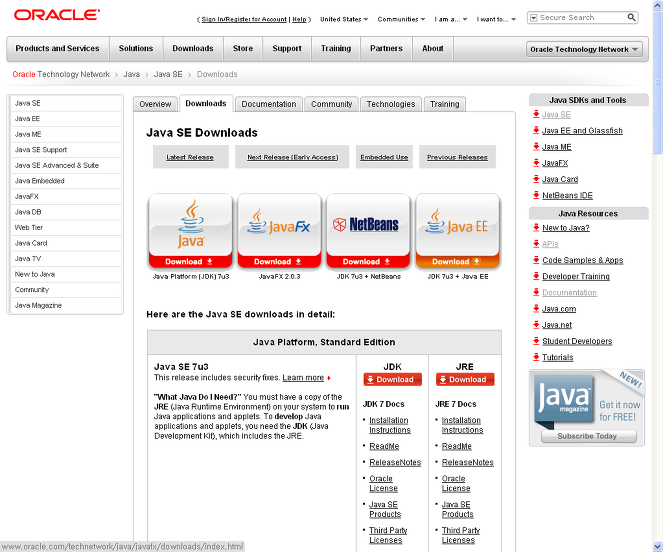Switch to the Documentation tab

(269, 104)
